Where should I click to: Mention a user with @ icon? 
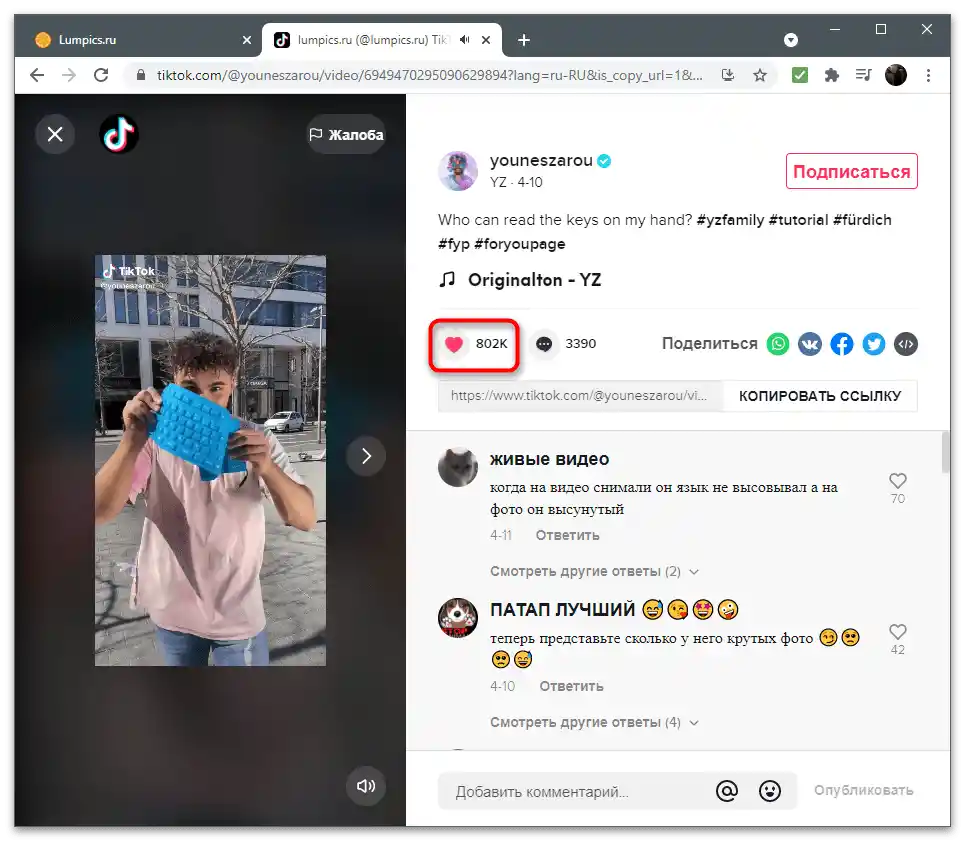[x=727, y=791]
